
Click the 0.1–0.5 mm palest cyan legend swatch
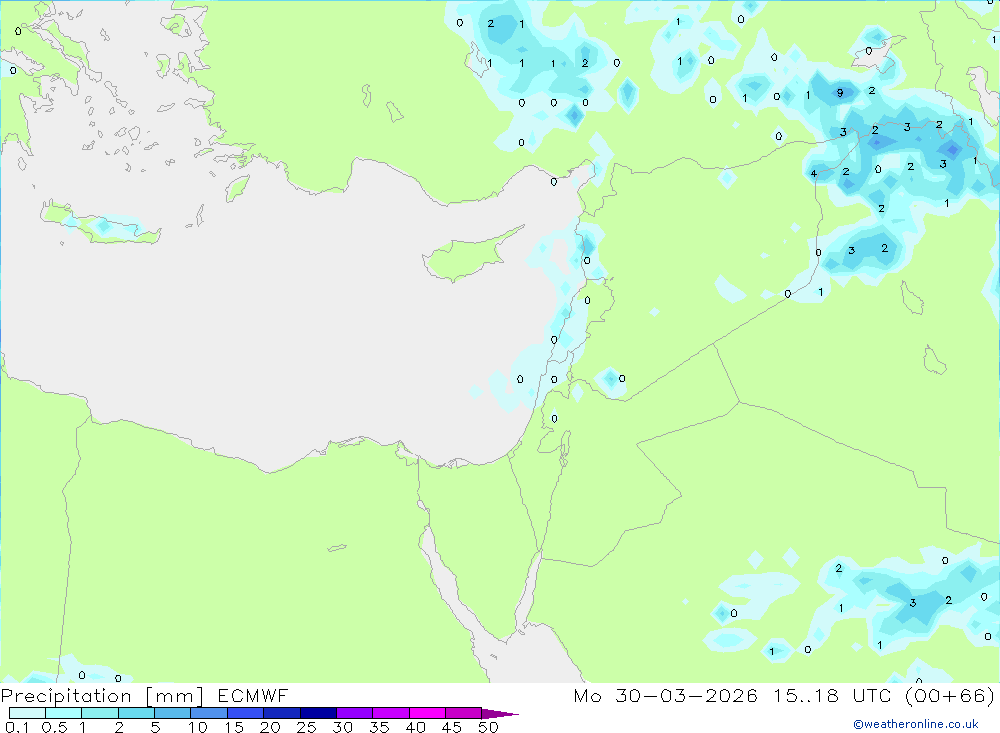coord(27,713)
